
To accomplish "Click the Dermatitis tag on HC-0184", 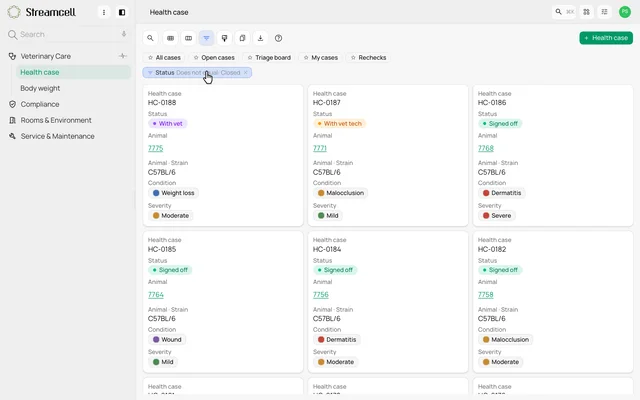I will tap(337, 339).
